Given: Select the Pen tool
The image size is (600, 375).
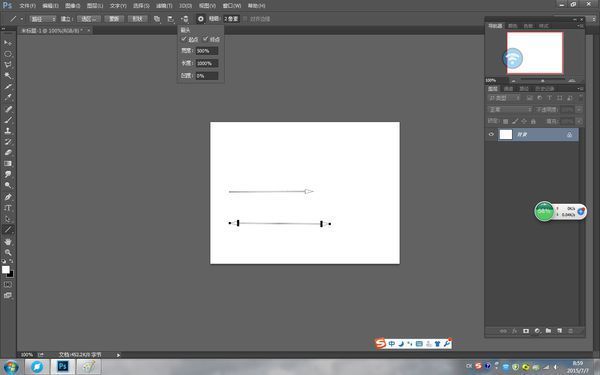Looking at the screenshot, I should [x=8, y=197].
